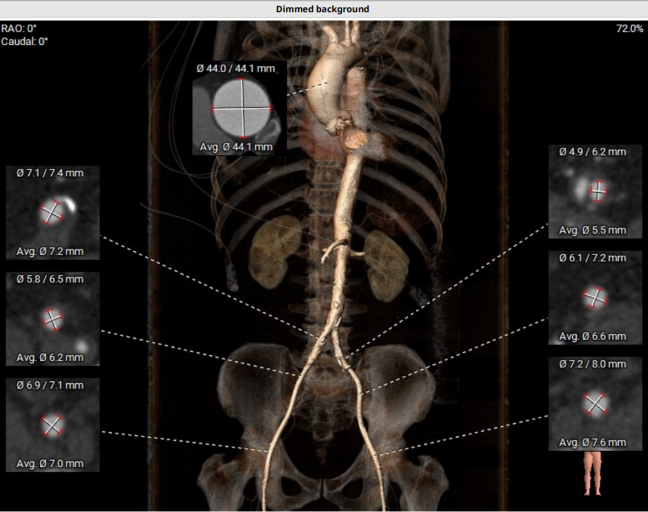Screen dimensions: 648x512
Task: Click the crosshair marker in the 4.9 / 6.2 mm view
Action: click(x=598, y=190)
